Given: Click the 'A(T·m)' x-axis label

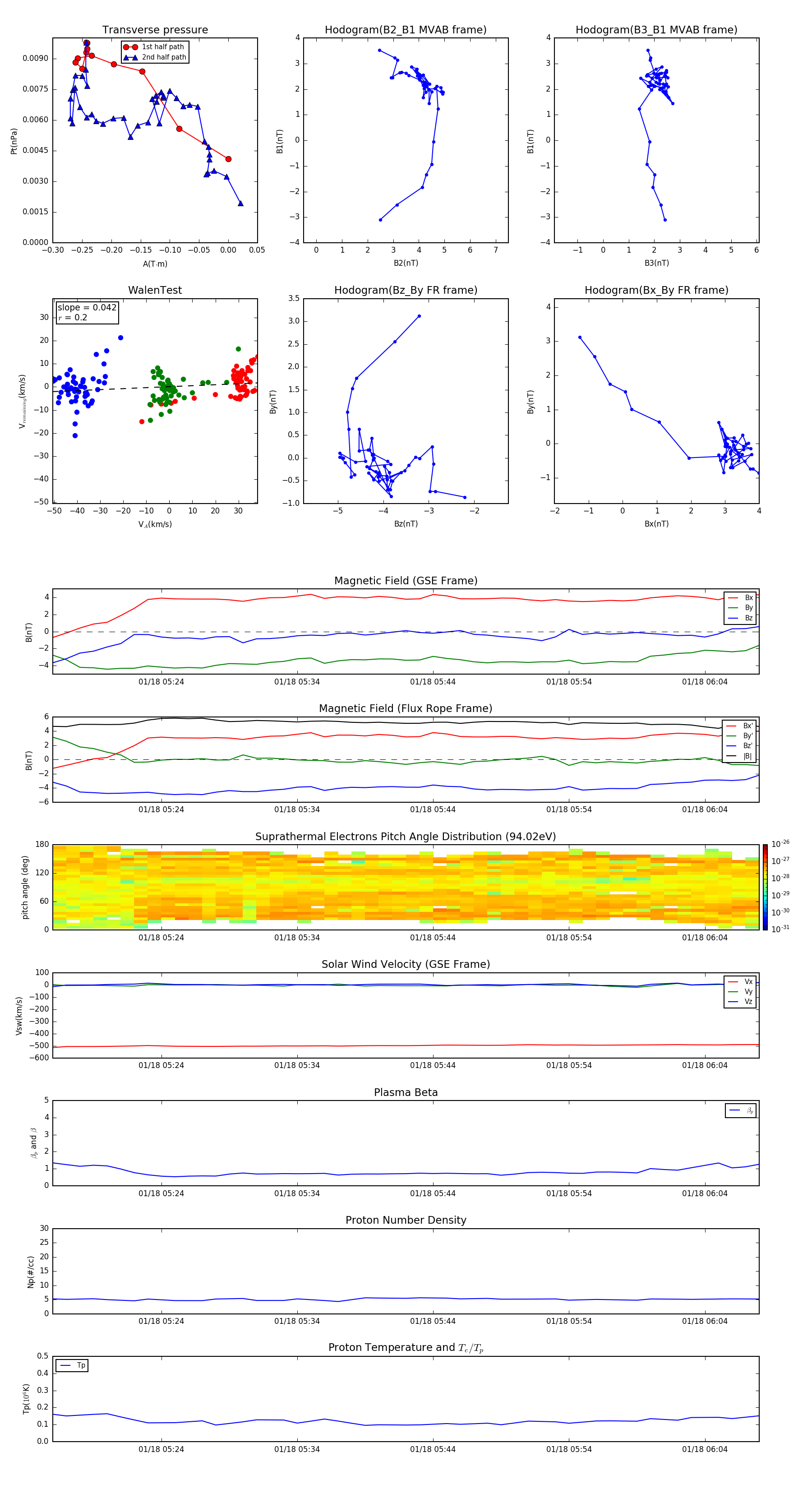Looking at the screenshot, I should click(x=155, y=264).
